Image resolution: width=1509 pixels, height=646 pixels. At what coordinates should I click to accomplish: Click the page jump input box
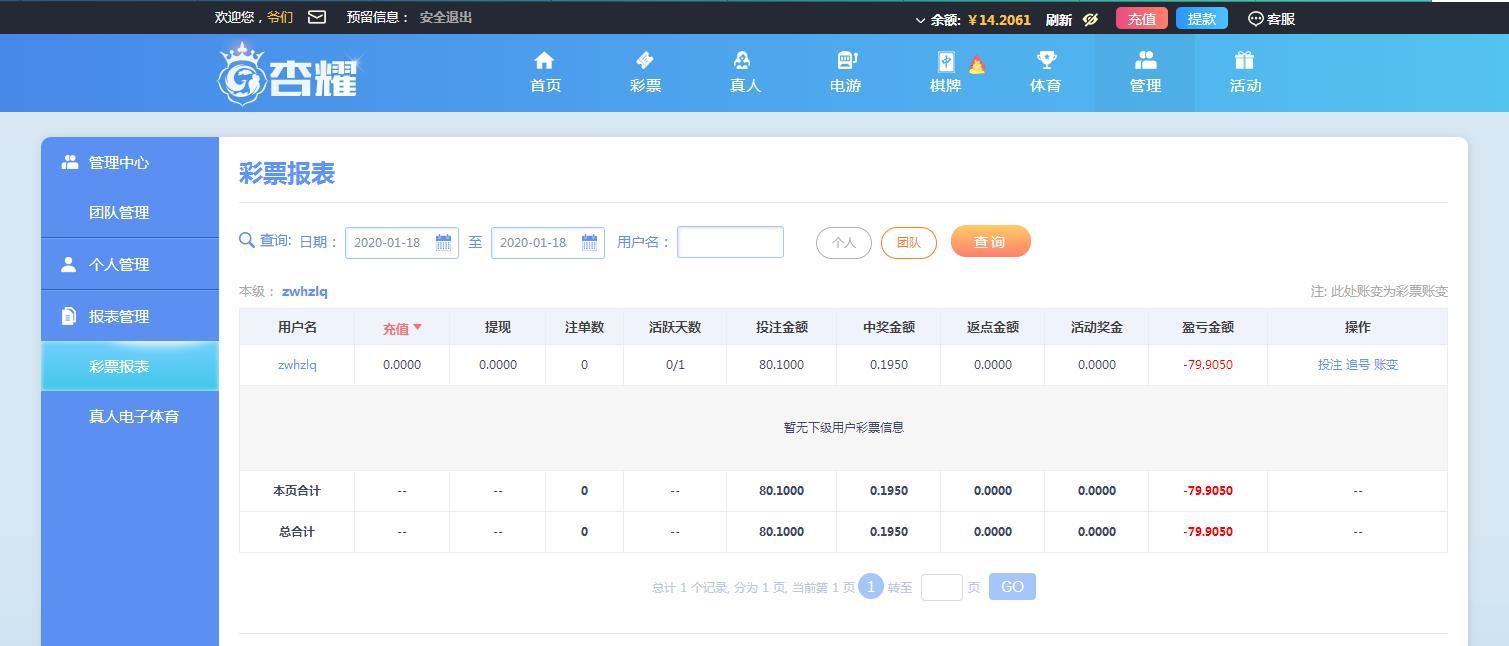point(941,587)
